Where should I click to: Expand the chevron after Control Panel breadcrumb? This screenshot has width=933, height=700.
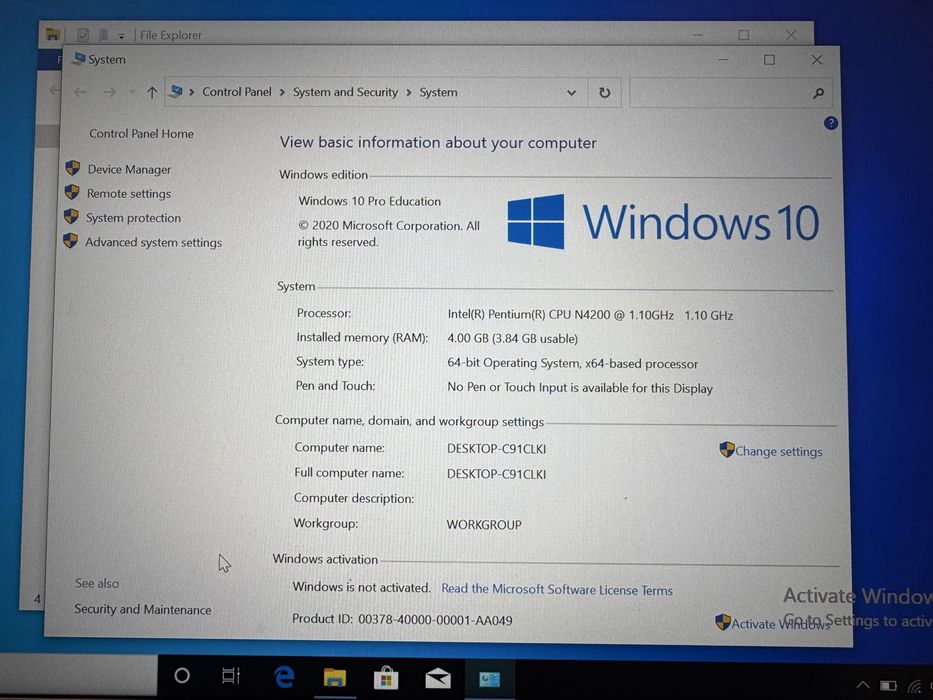point(282,92)
